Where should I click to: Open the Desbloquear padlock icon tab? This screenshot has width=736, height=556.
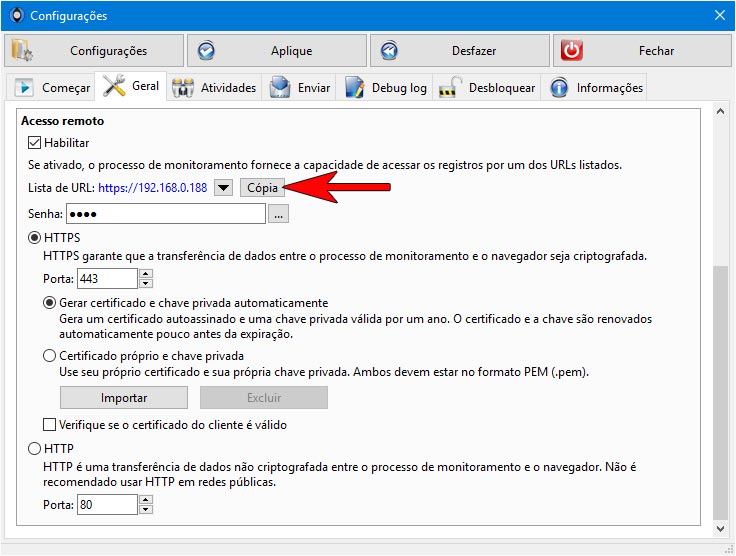(x=450, y=87)
